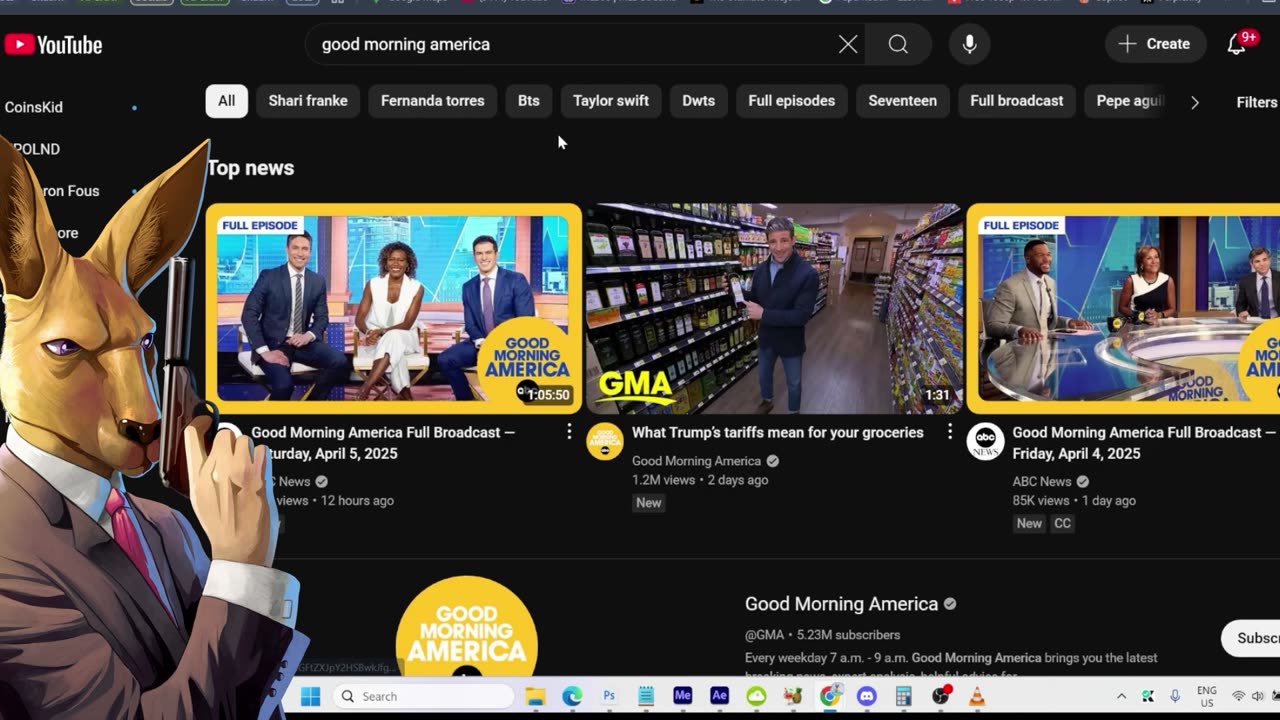Click the magnifying glass search button

pyautogui.click(x=898, y=44)
